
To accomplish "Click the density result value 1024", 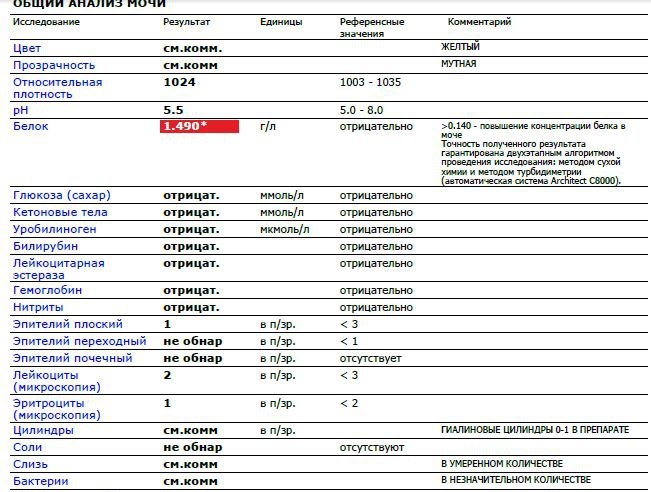I will (179, 82).
